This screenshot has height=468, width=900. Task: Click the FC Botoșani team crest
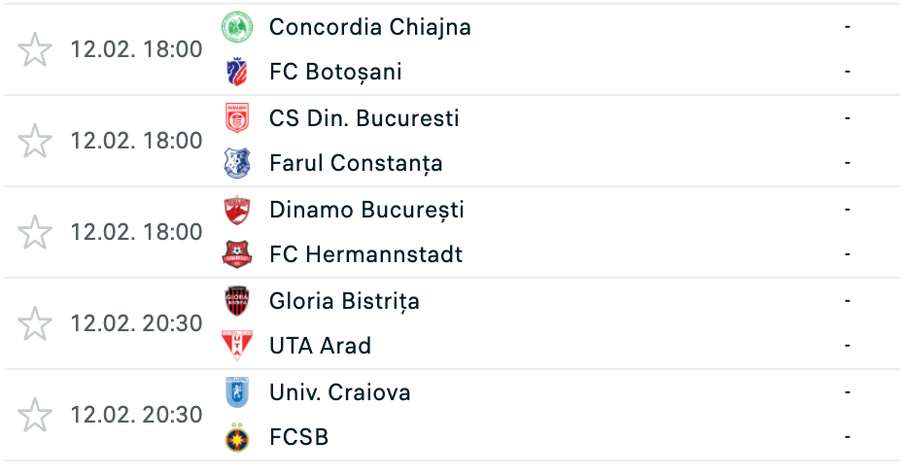pyautogui.click(x=237, y=72)
